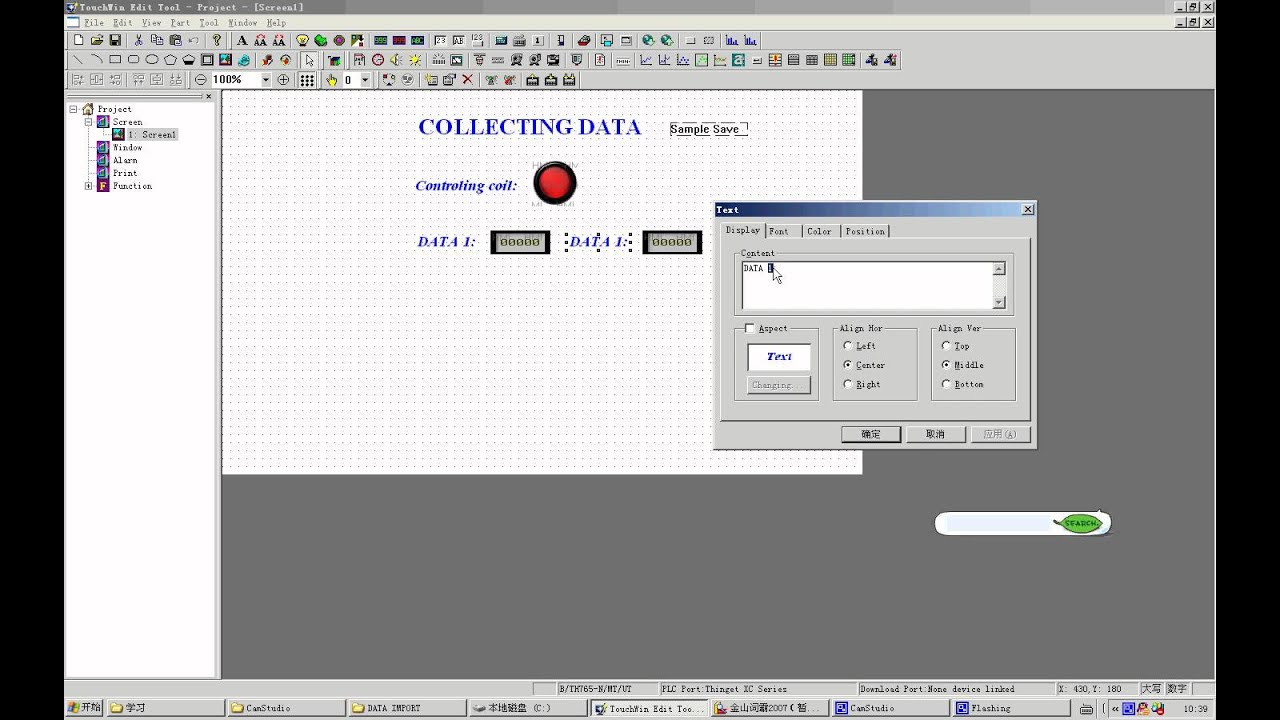This screenshot has width=1280, height=720.
Task: Open the 100% zoom dropdown
Action: [x=266, y=79]
